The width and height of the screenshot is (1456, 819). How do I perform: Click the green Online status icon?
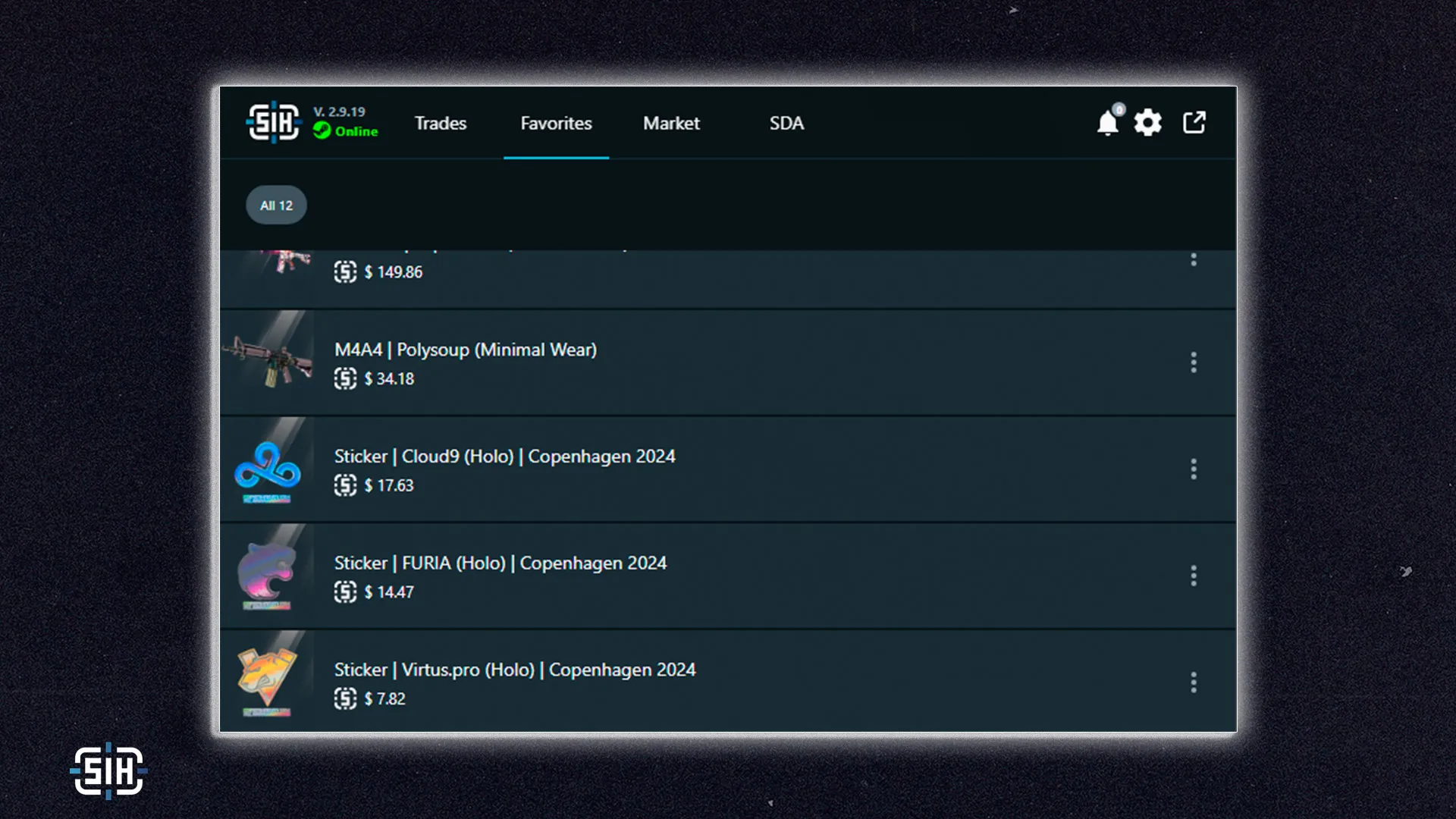click(322, 131)
